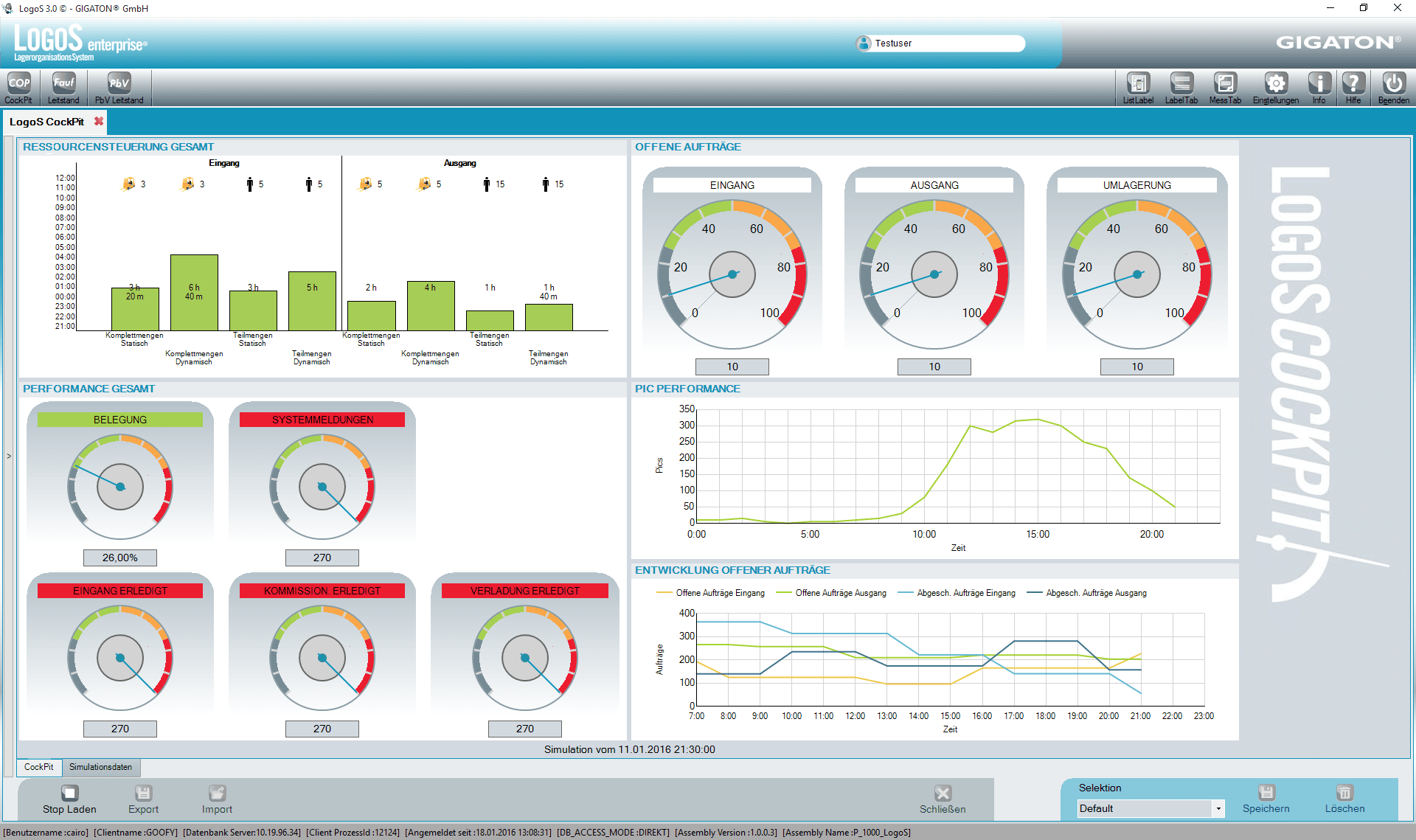Click legend entry 'Abgesch. Aufträge Eingang'
This screenshot has height=840, width=1416.
click(x=957, y=593)
